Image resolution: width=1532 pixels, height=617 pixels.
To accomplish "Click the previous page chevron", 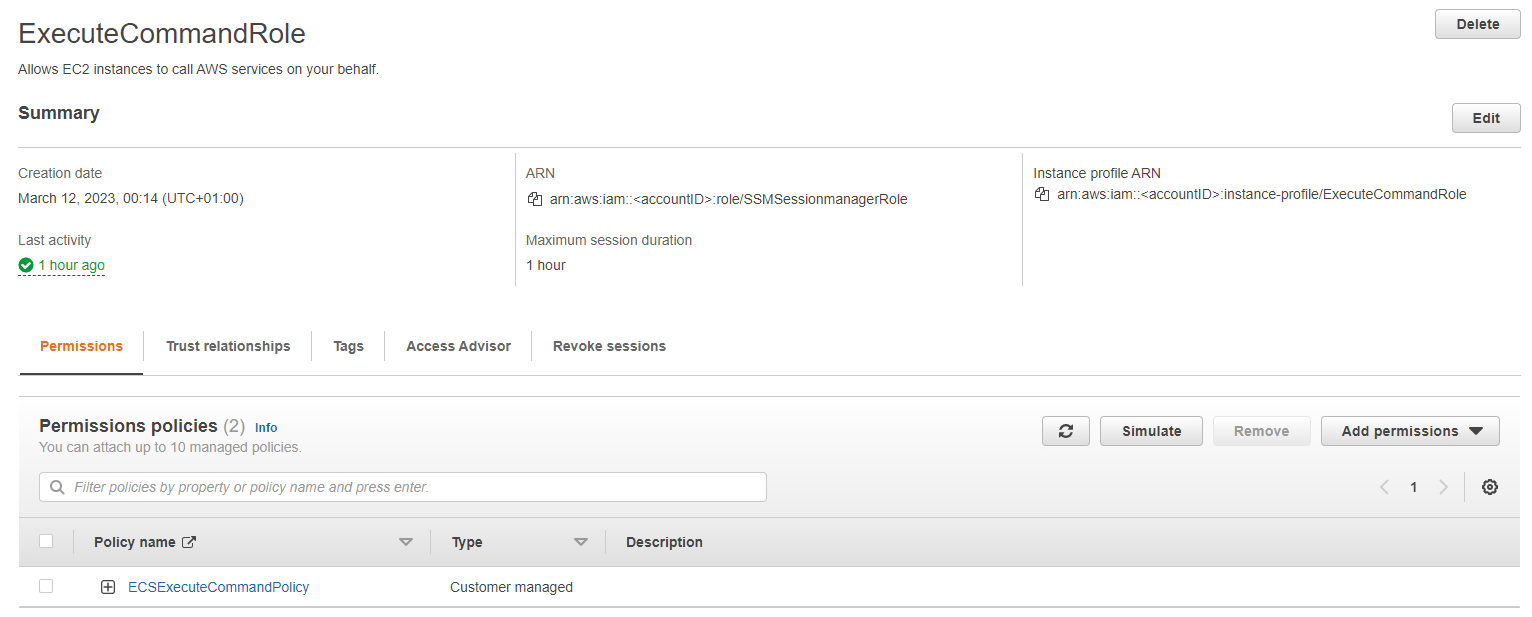I will tap(1384, 487).
